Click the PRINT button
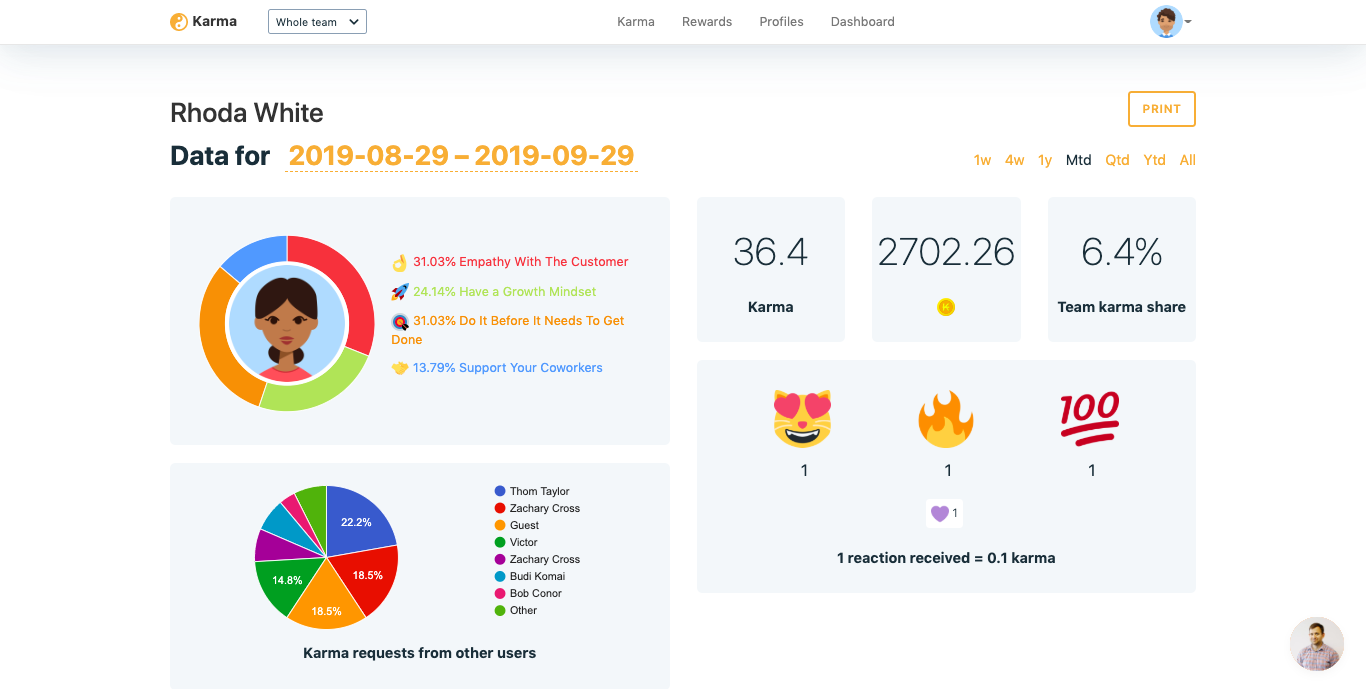The width and height of the screenshot is (1366, 689). coord(1161,109)
